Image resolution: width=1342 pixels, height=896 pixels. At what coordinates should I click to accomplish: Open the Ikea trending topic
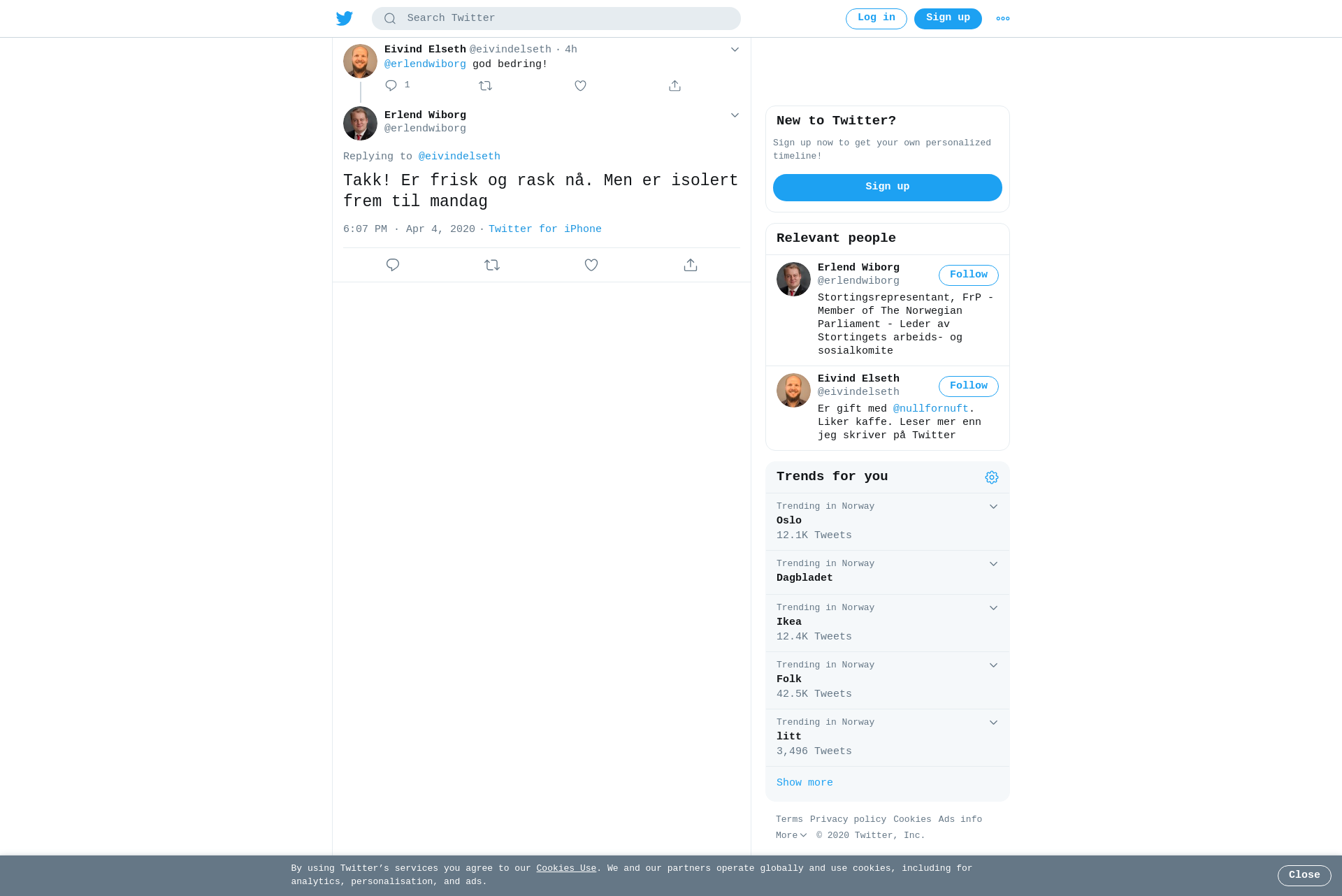pyautogui.click(x=888, y=623)
